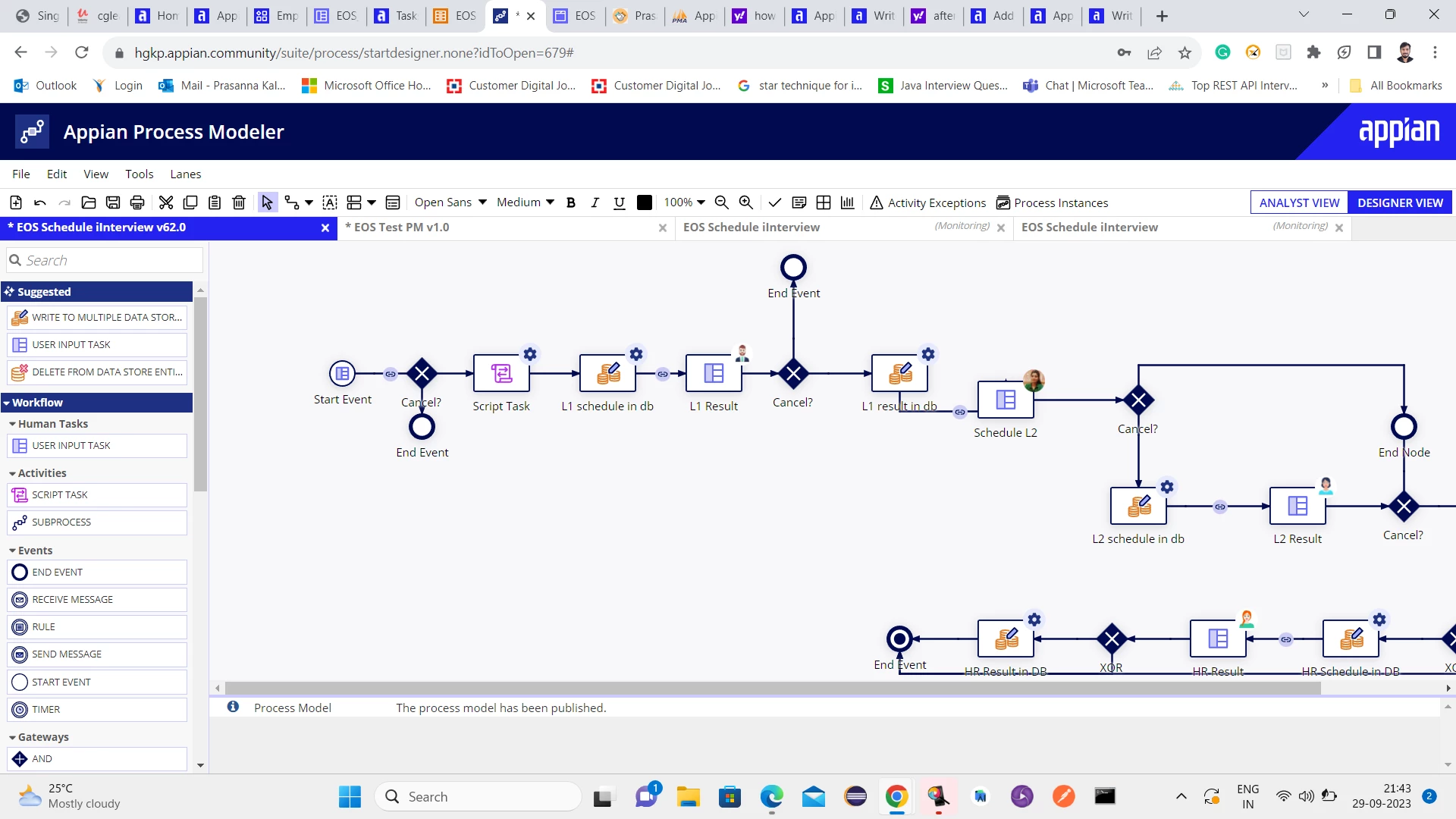The height and width of the screenshot is (819, 1456).
Task: Pick Write to Multiple Data Store palette item
Action: [97, 318]
